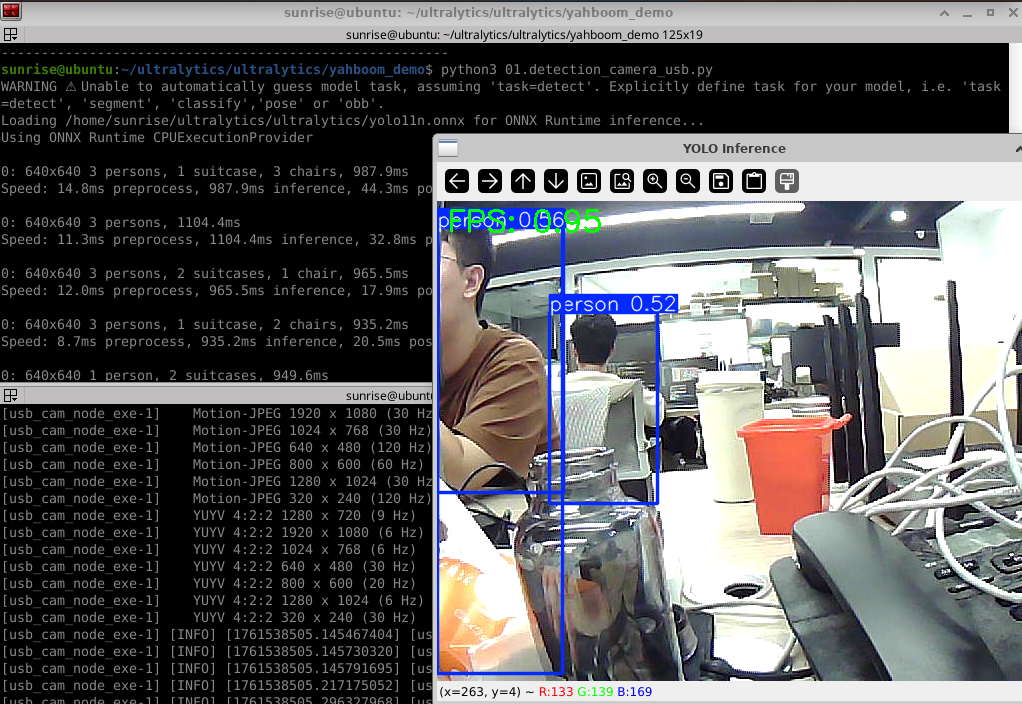This screenshot has width=1022, height=704.
Task: Click the command 'python3 01.detection_camera_usb.py'
Action: (x=577, y=70)
